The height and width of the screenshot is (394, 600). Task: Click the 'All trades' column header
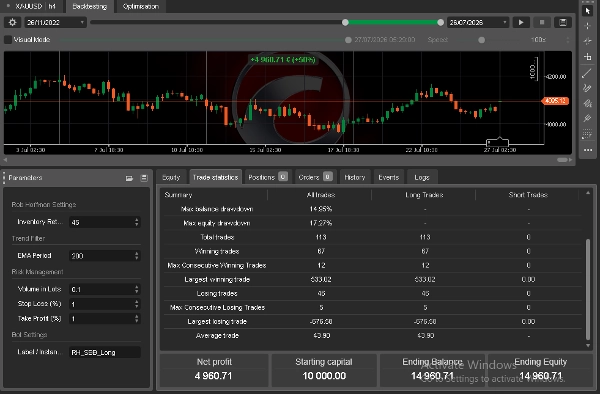321,195
